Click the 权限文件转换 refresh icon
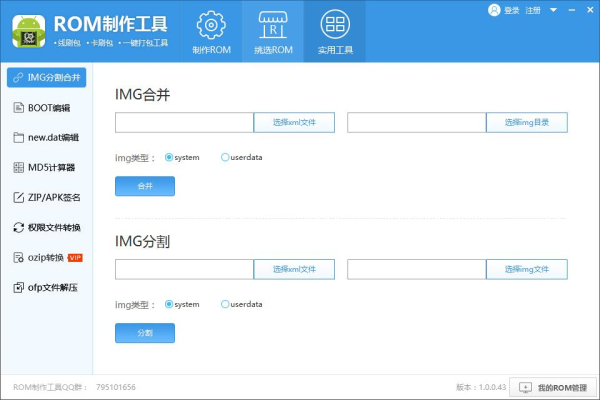The height and width of the screenshot is (400, 600). pos(18,227)
